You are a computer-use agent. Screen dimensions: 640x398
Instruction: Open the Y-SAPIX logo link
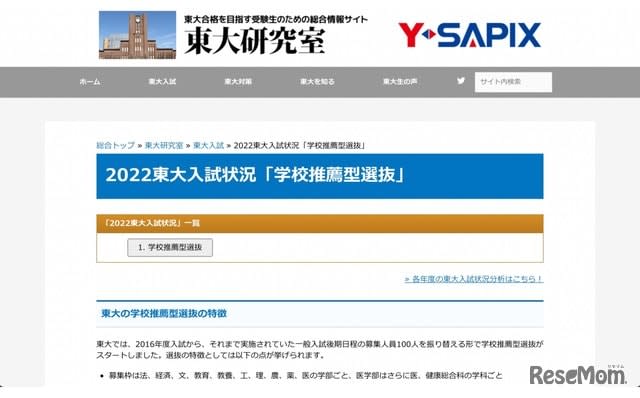(x=470, y=35)
